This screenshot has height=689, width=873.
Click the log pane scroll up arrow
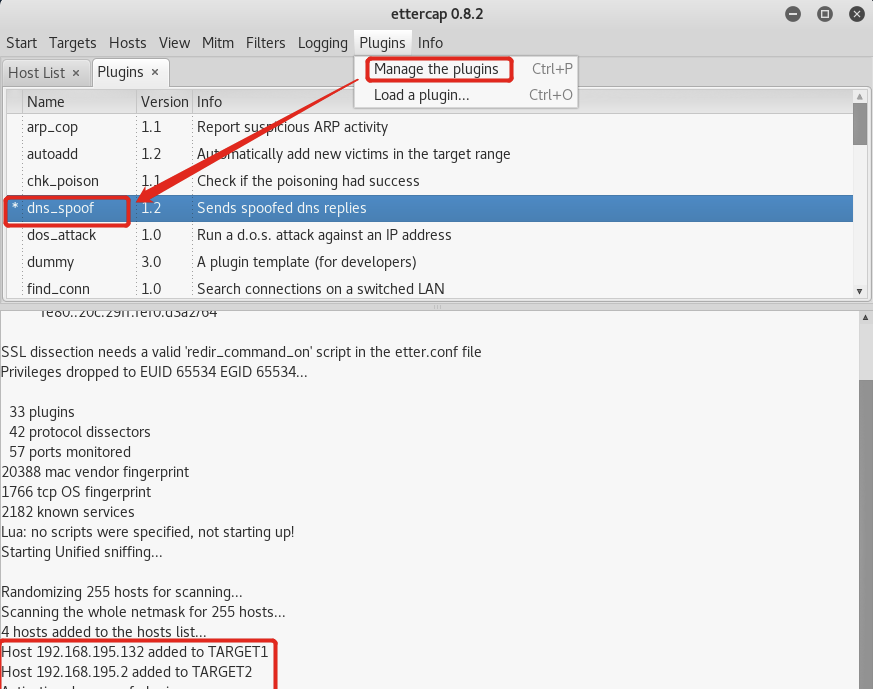click(865, 318)
